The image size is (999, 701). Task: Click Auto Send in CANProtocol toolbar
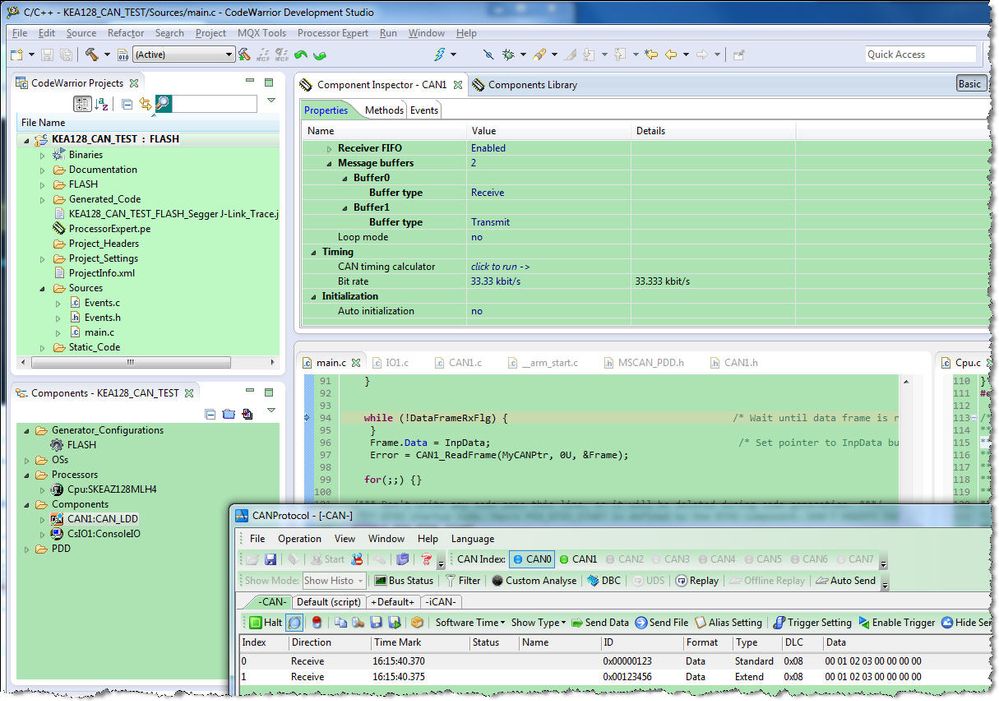pos(845,581)
